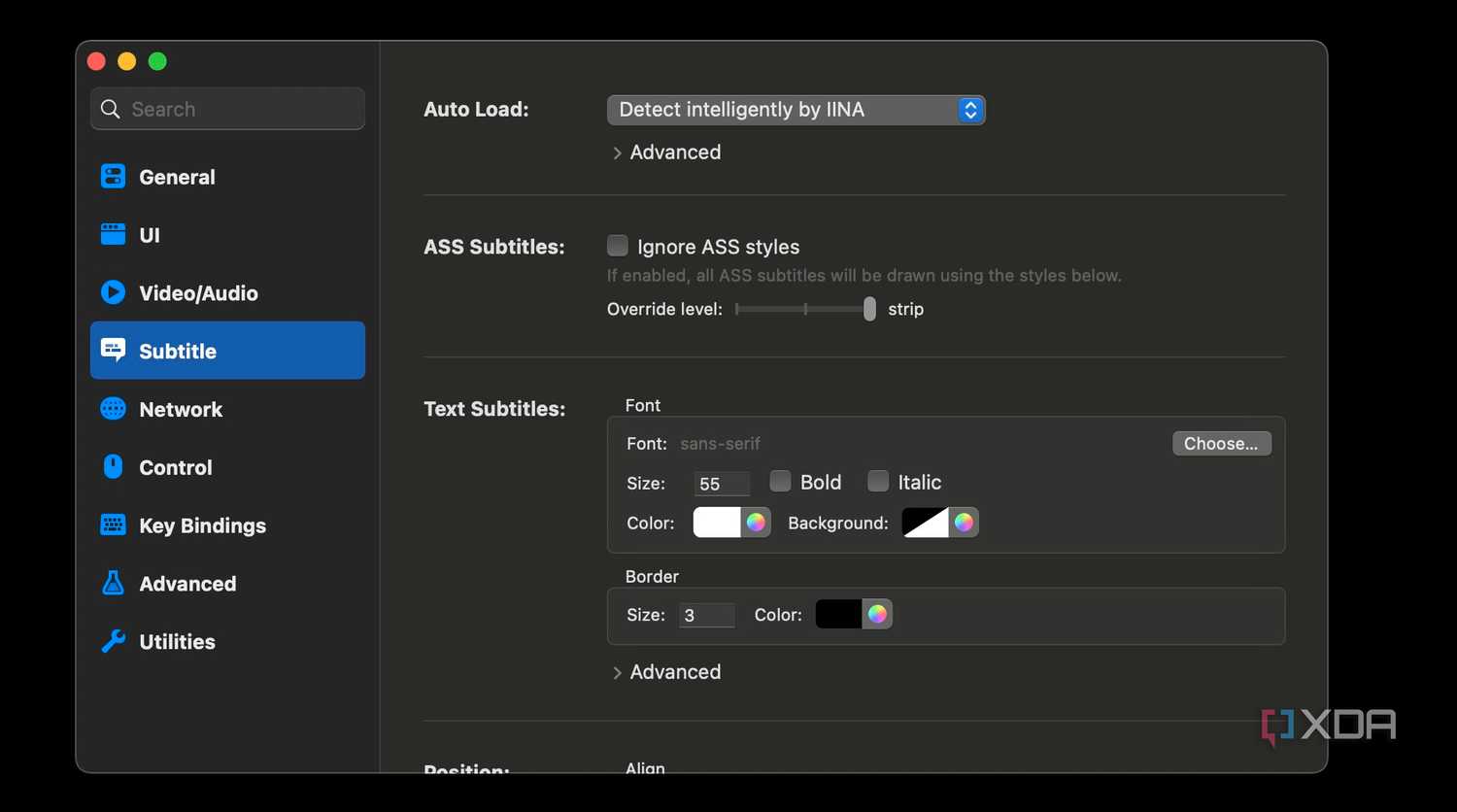1457x812 pixels.
Task: Open the Advanced section in the sidebar
Action: click(227, 583)
